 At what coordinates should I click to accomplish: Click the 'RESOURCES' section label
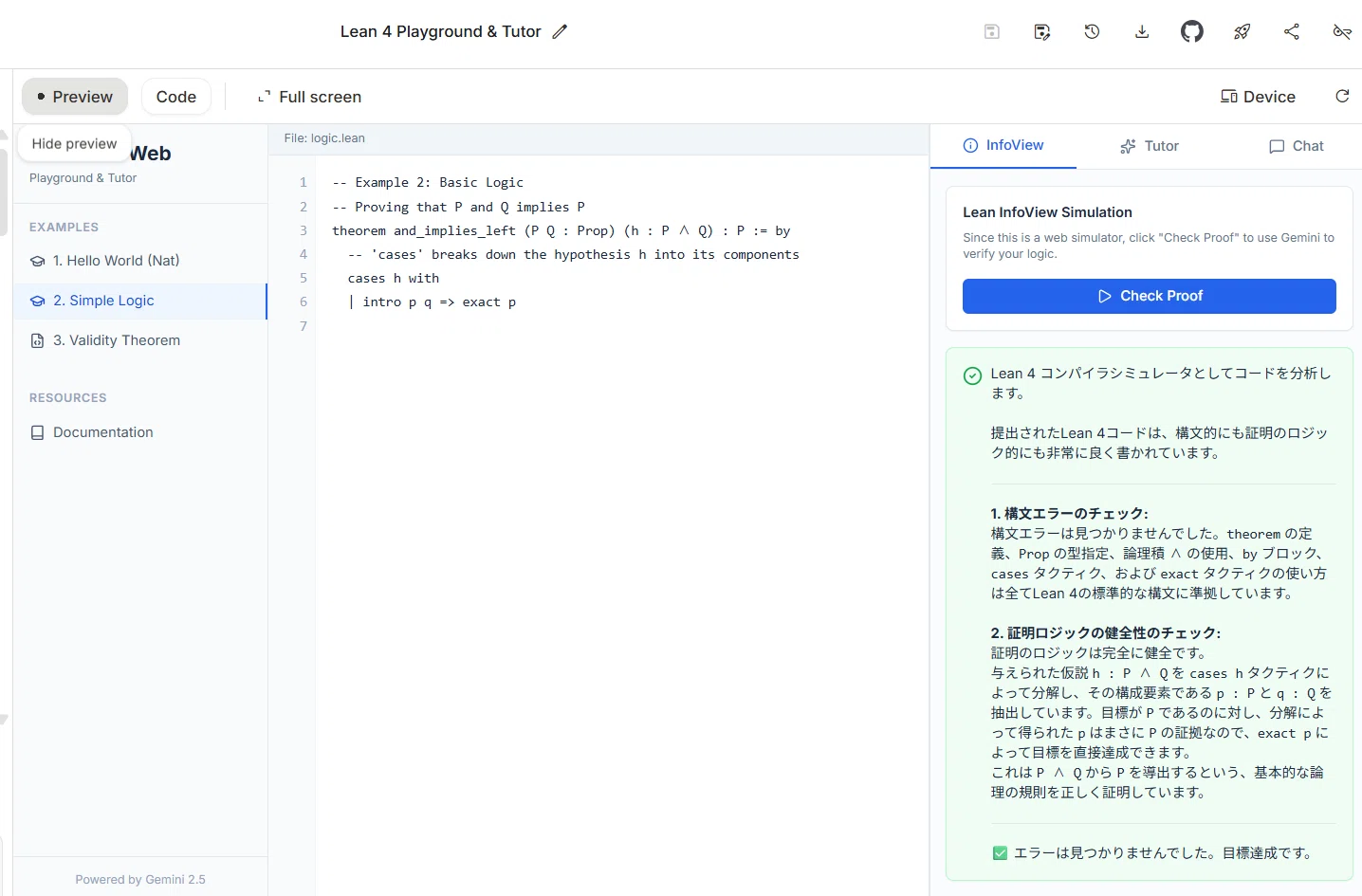click(67, 398)
